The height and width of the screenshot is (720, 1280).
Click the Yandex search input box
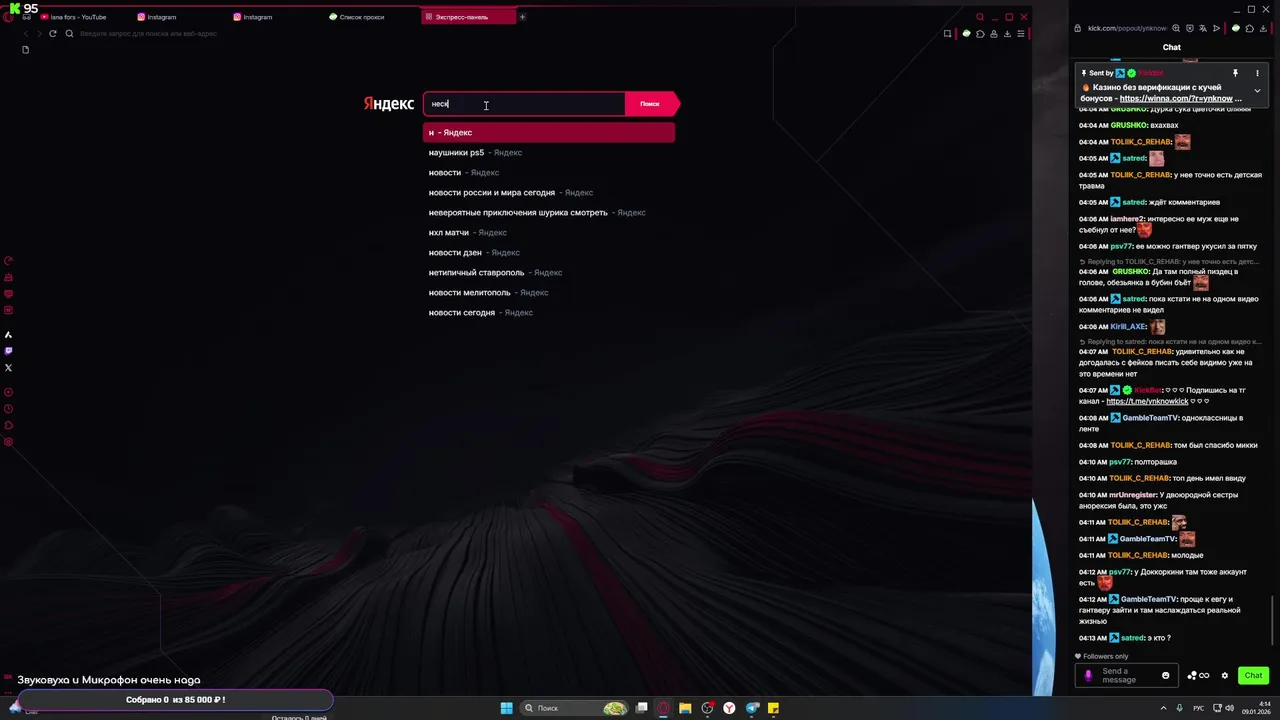(x=524, y=104)
